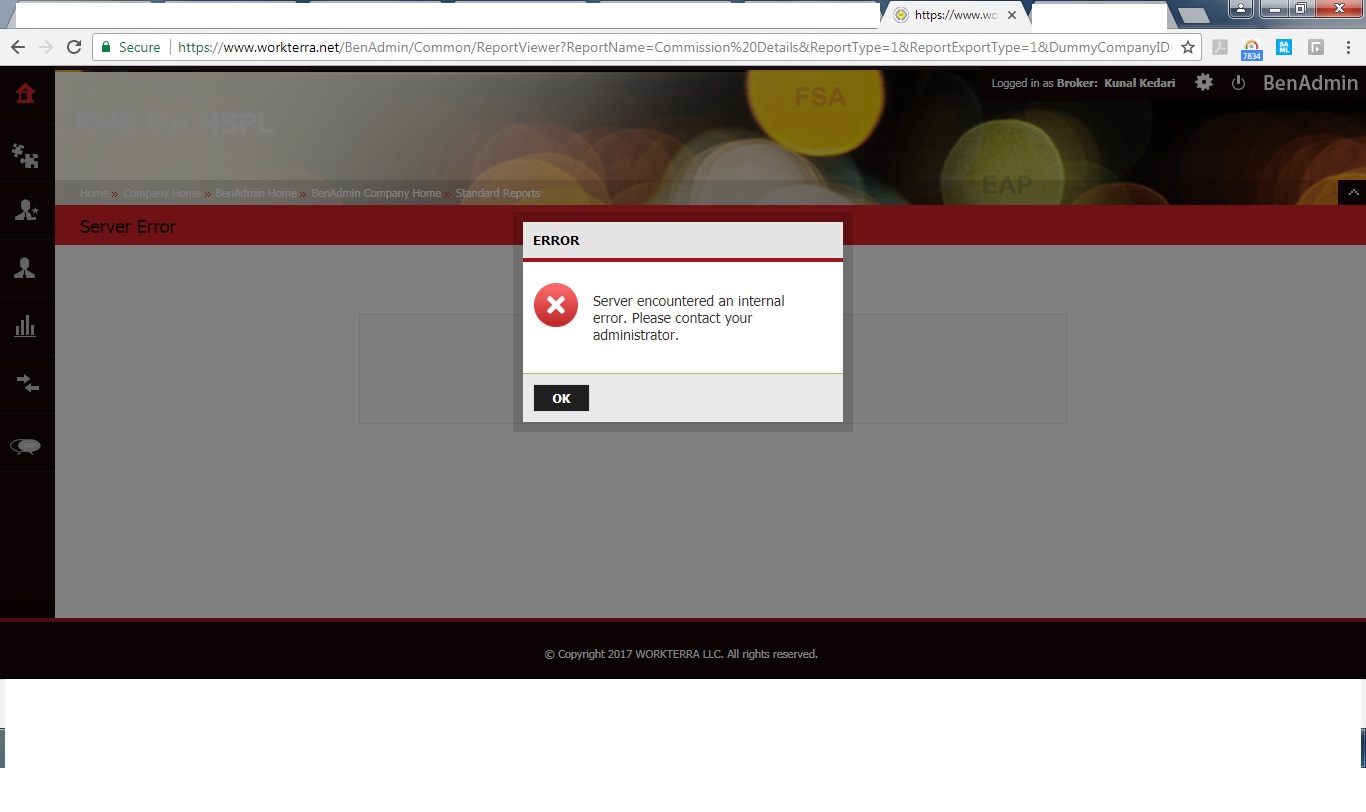The height and width of the screenshot is (812, 1366).
Task: Select the single person sidebar icon
Action: 25,268
